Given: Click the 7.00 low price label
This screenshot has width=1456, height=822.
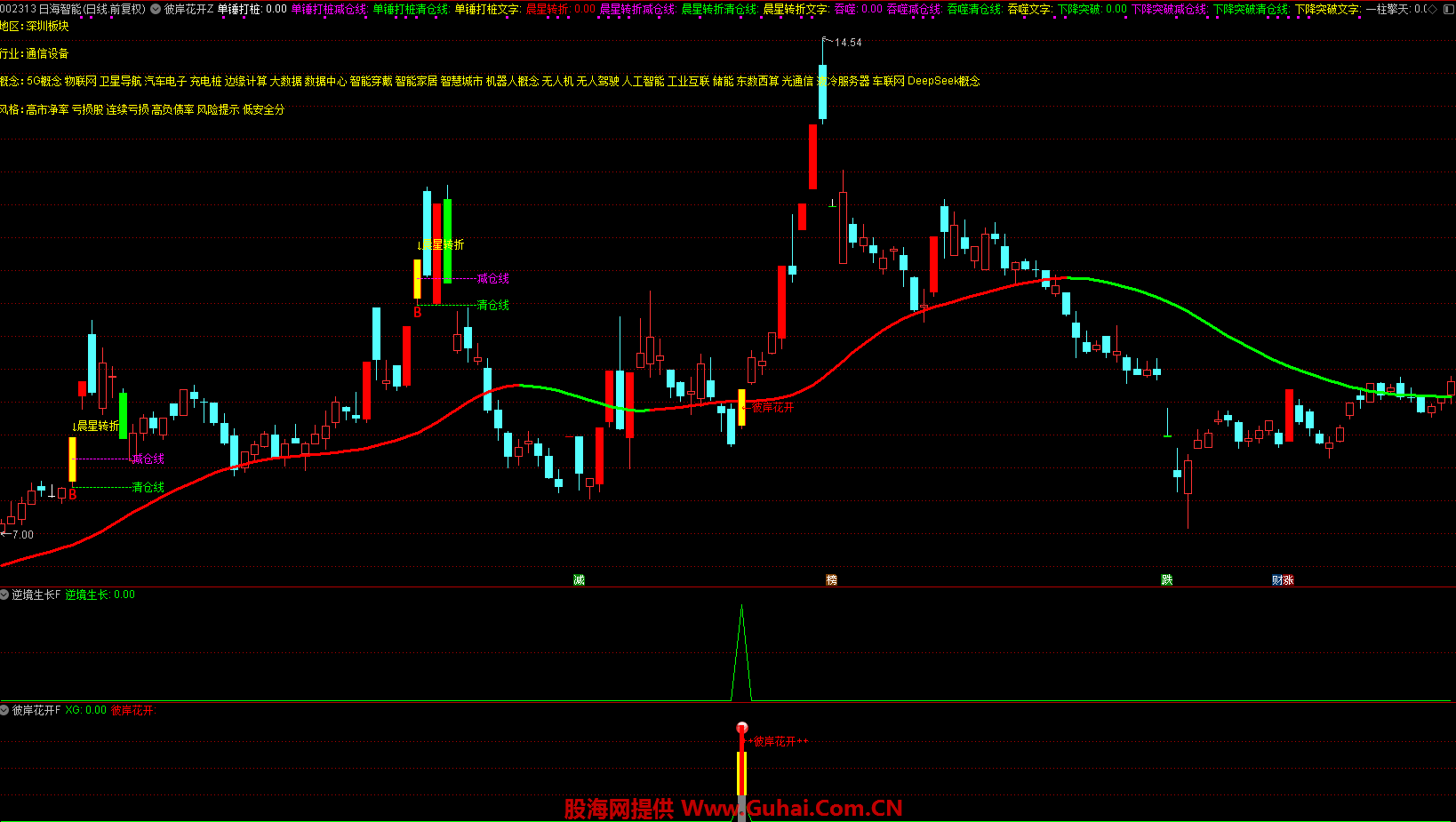Looking at the screenshot, I should coord(23,535).
